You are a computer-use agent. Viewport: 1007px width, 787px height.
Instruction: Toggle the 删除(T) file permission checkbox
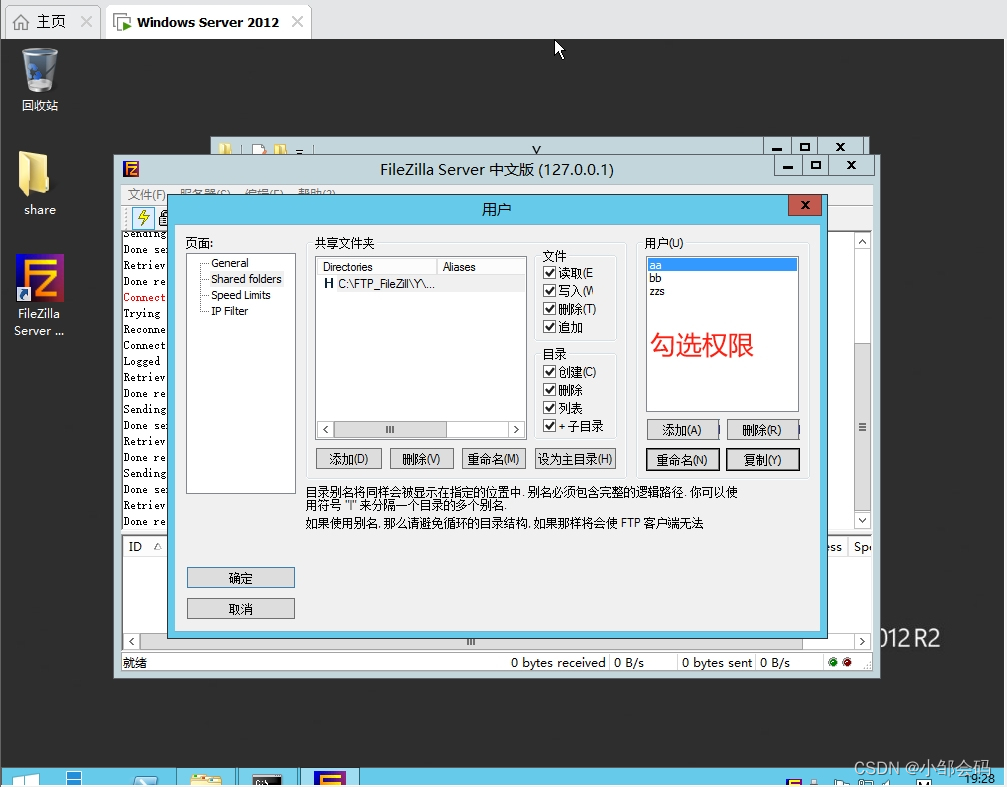tap(549, 309)
